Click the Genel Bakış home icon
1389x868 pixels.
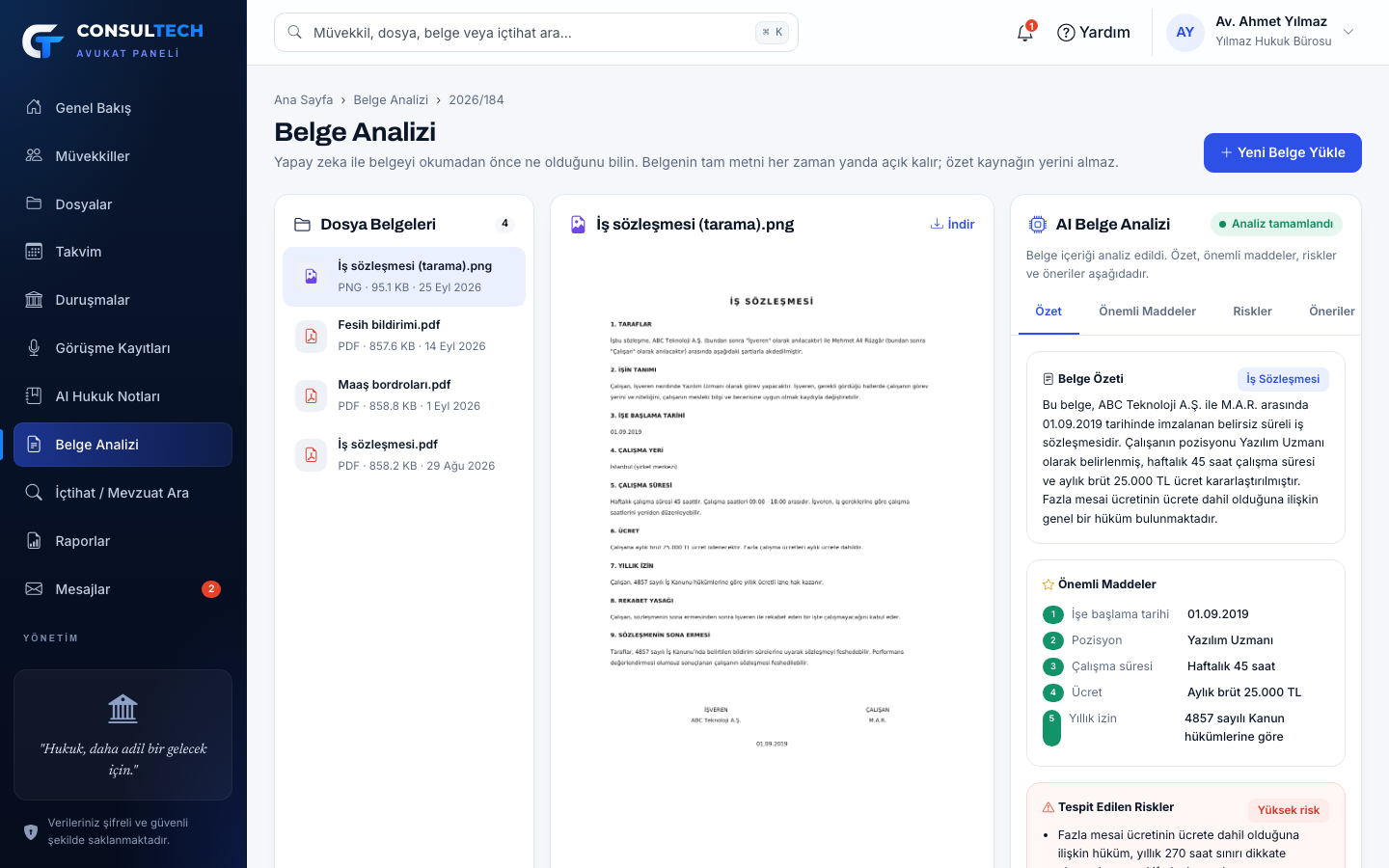click(x=34, y=107)
